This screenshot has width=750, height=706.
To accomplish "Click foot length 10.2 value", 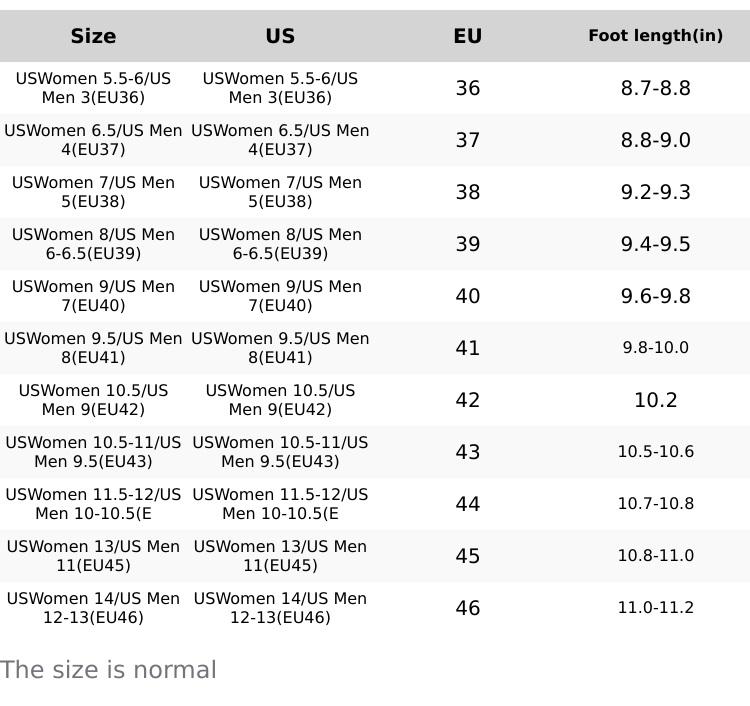I will pos(655,400).
